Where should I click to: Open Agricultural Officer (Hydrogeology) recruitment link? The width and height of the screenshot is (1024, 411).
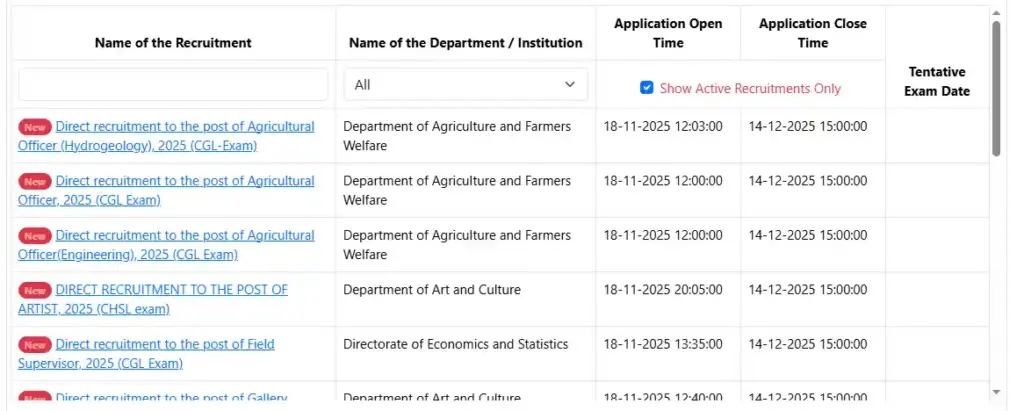[x=184, y=127]
